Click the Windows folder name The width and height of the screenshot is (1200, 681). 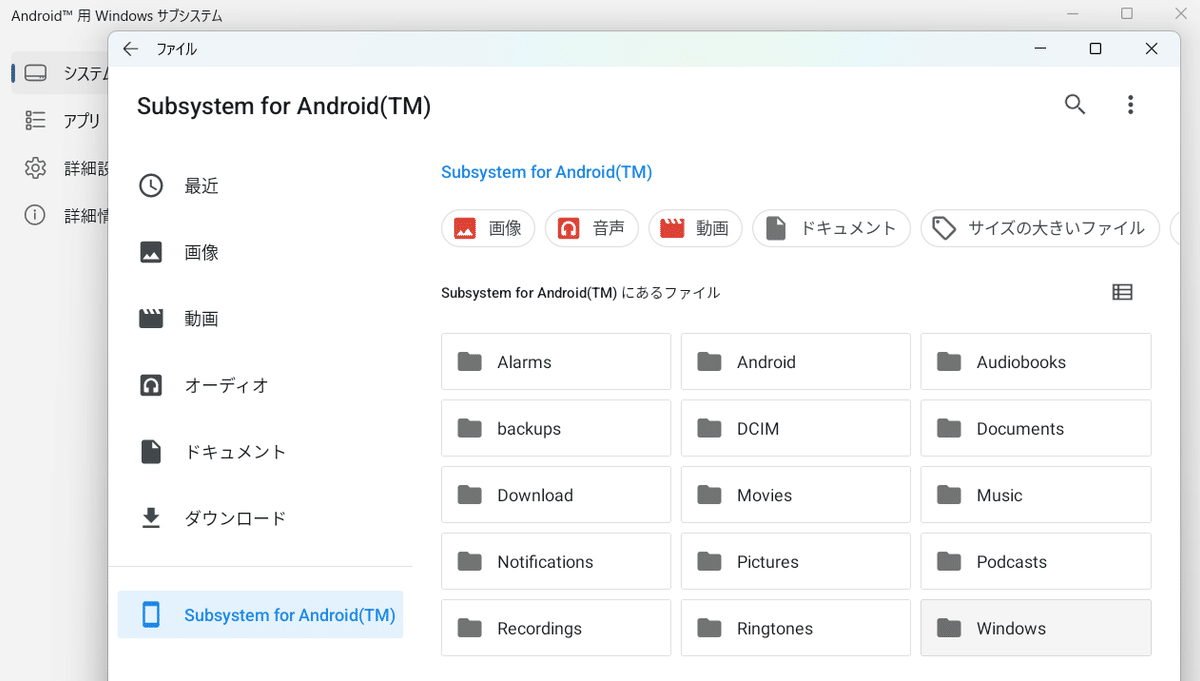pos(1011,629)
